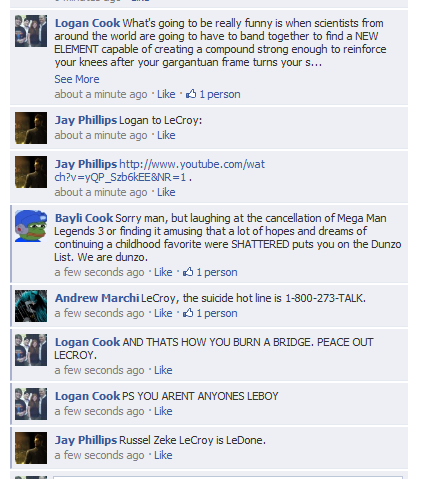
Task: Like the 'LeCroy is LeDone' comment
Action: point(163,455)
